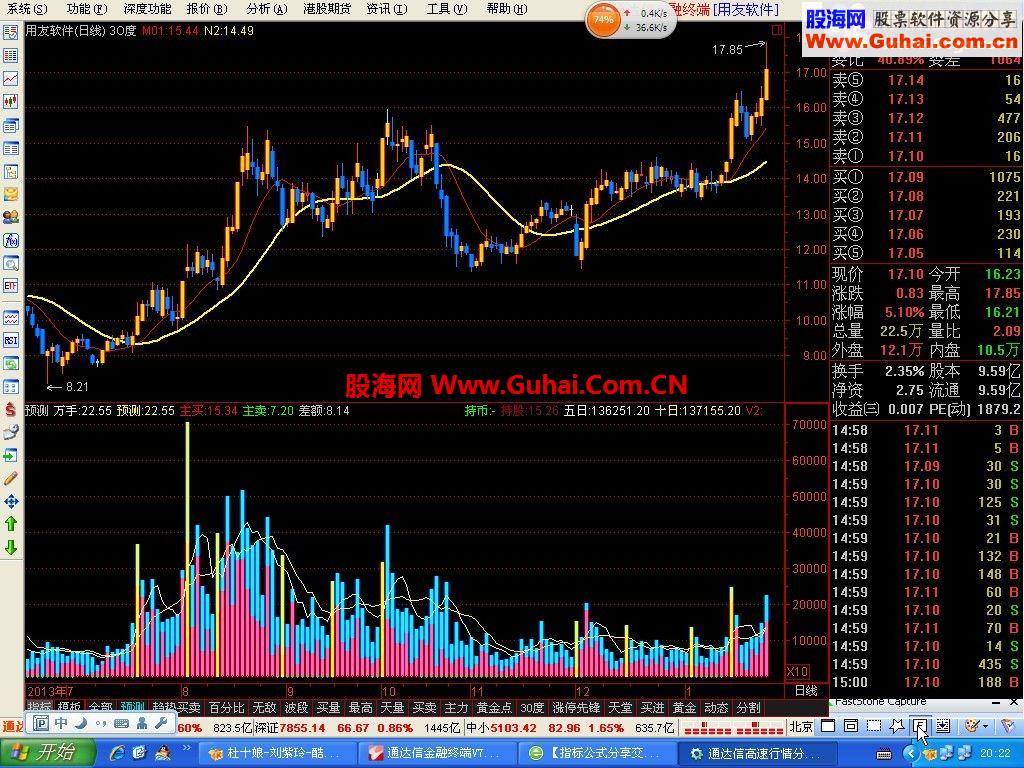Open the 工具(V) menu
The image size is (1024, 768).
447,8
